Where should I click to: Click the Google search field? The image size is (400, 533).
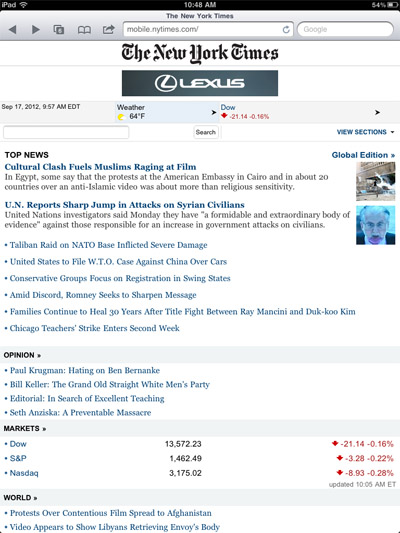coord(345,29)
